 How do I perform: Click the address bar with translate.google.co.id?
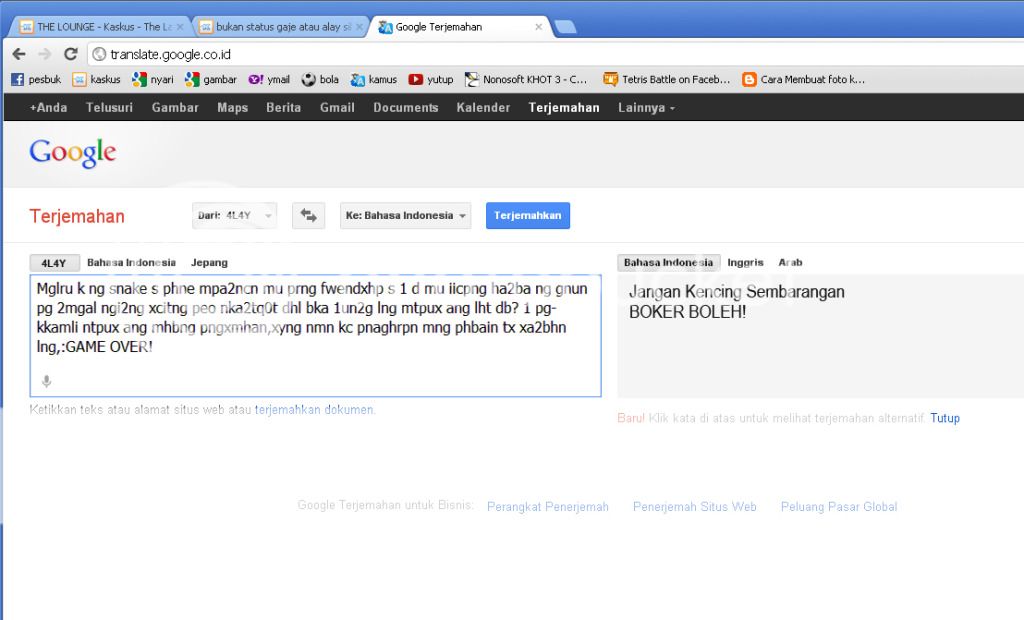click(555, 54)
